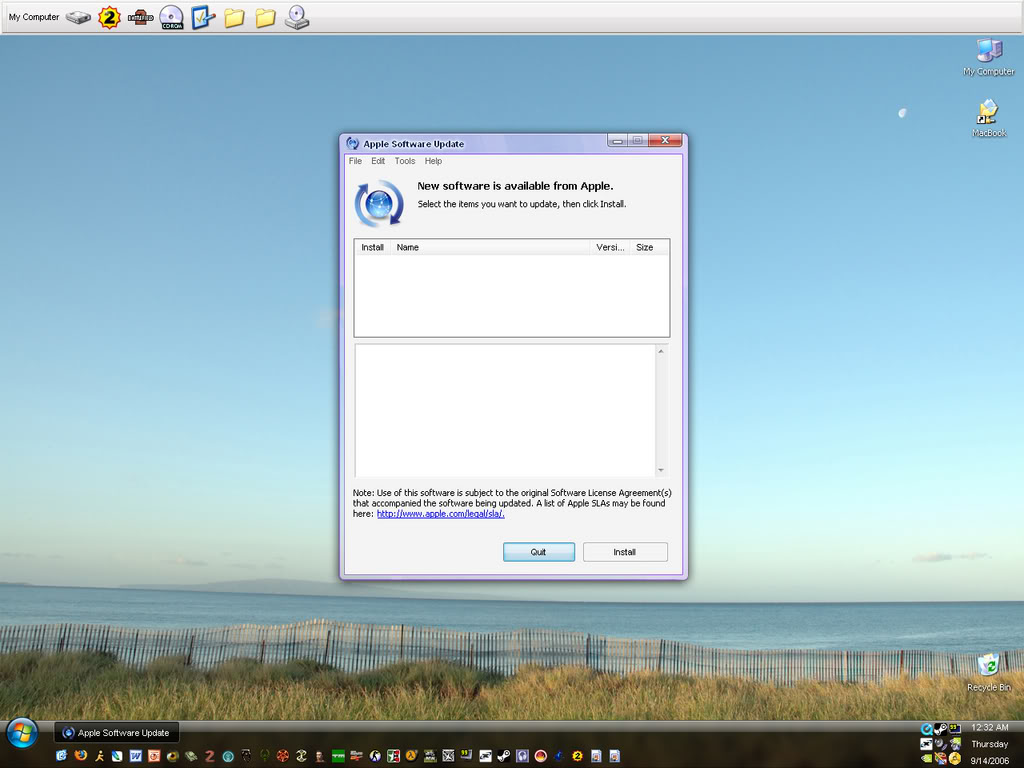Open the Recycle Bin desktop icon

(989, 673)
